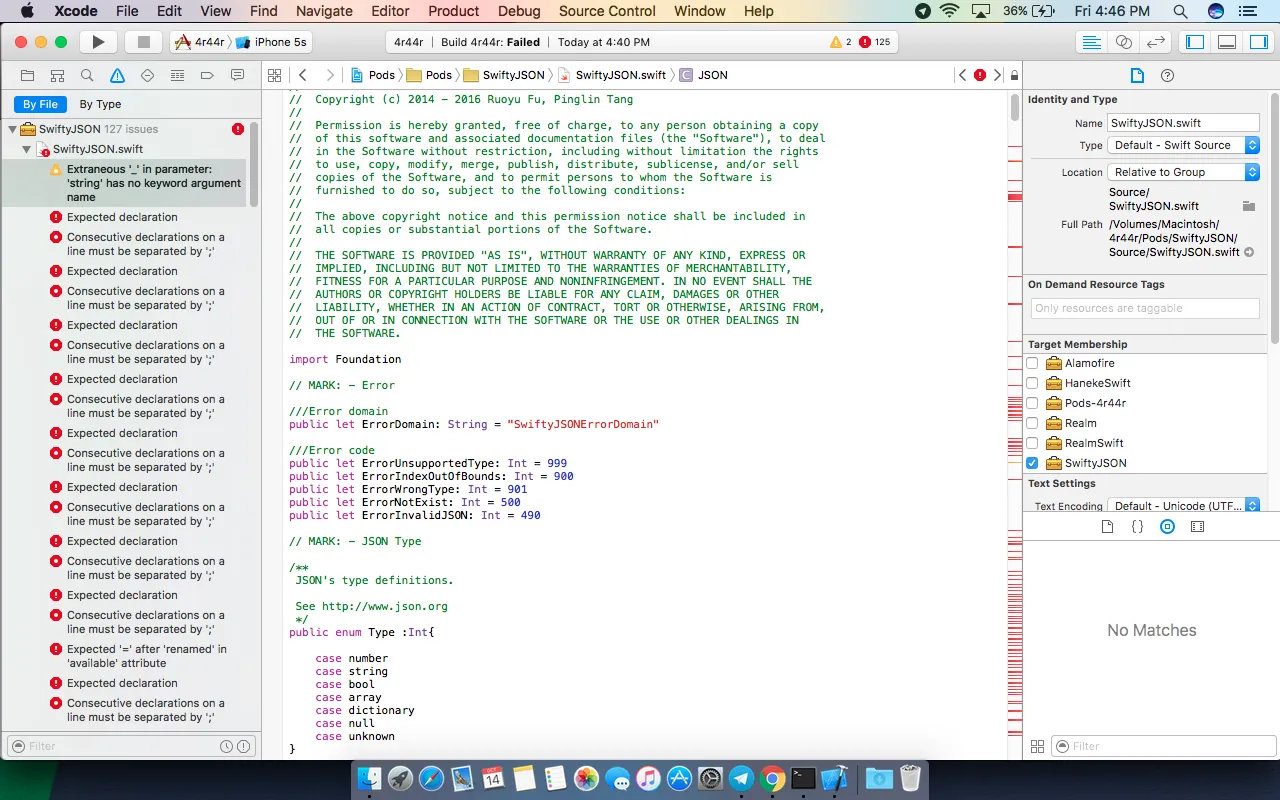Open the JSON symbol jump bar menu
The image size is (1280, 800).
[x=704, y=75]
